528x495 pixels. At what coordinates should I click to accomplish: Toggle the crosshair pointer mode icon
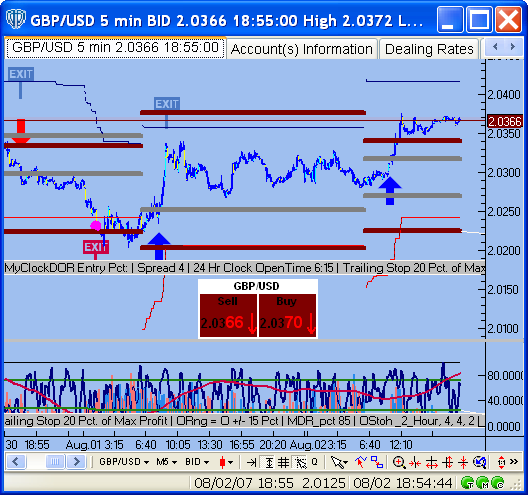(301, 463)
